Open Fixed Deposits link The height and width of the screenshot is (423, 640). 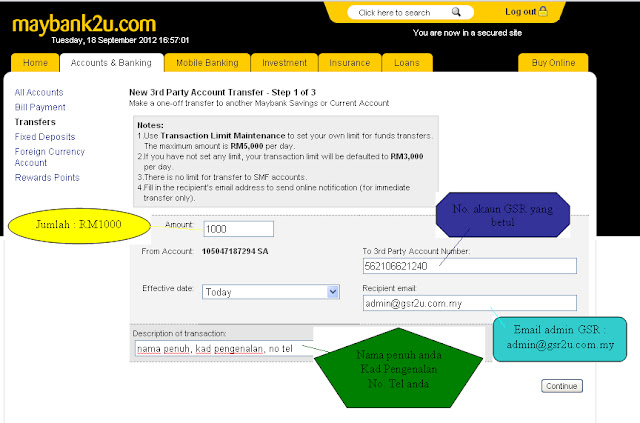tap(45, 137)
